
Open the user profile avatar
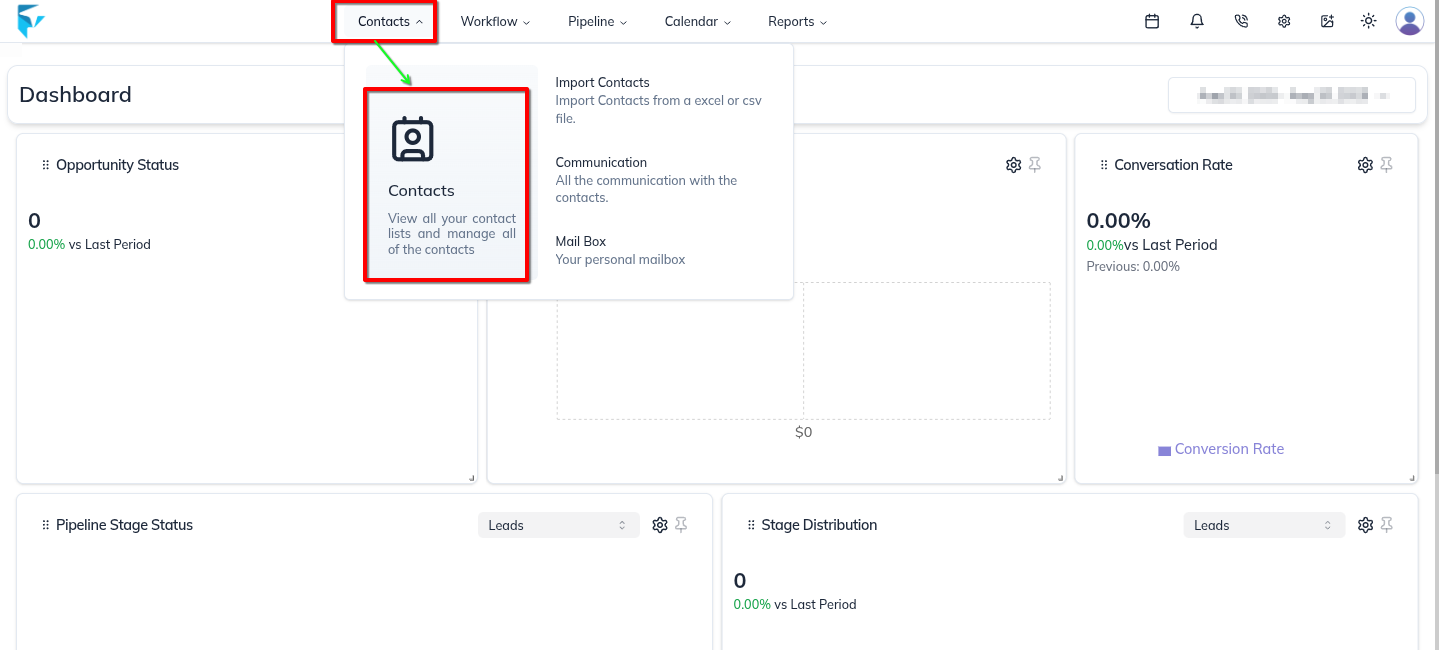coord(1409,21)
